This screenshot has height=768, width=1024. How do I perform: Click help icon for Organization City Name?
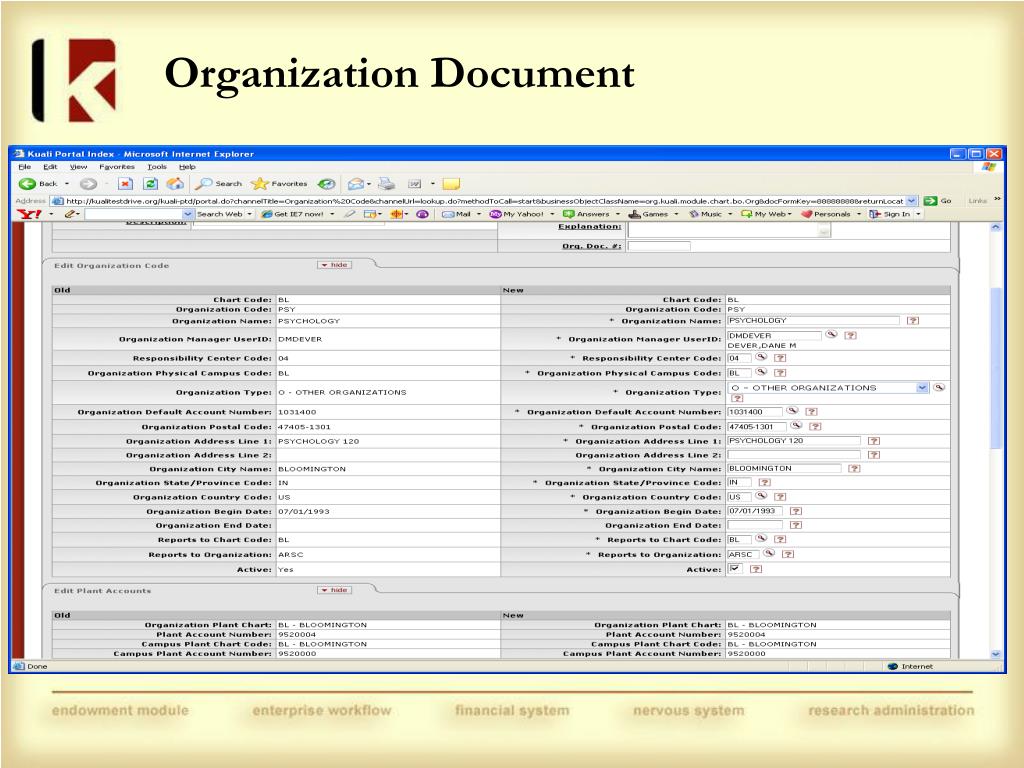[x=854, y=468]
